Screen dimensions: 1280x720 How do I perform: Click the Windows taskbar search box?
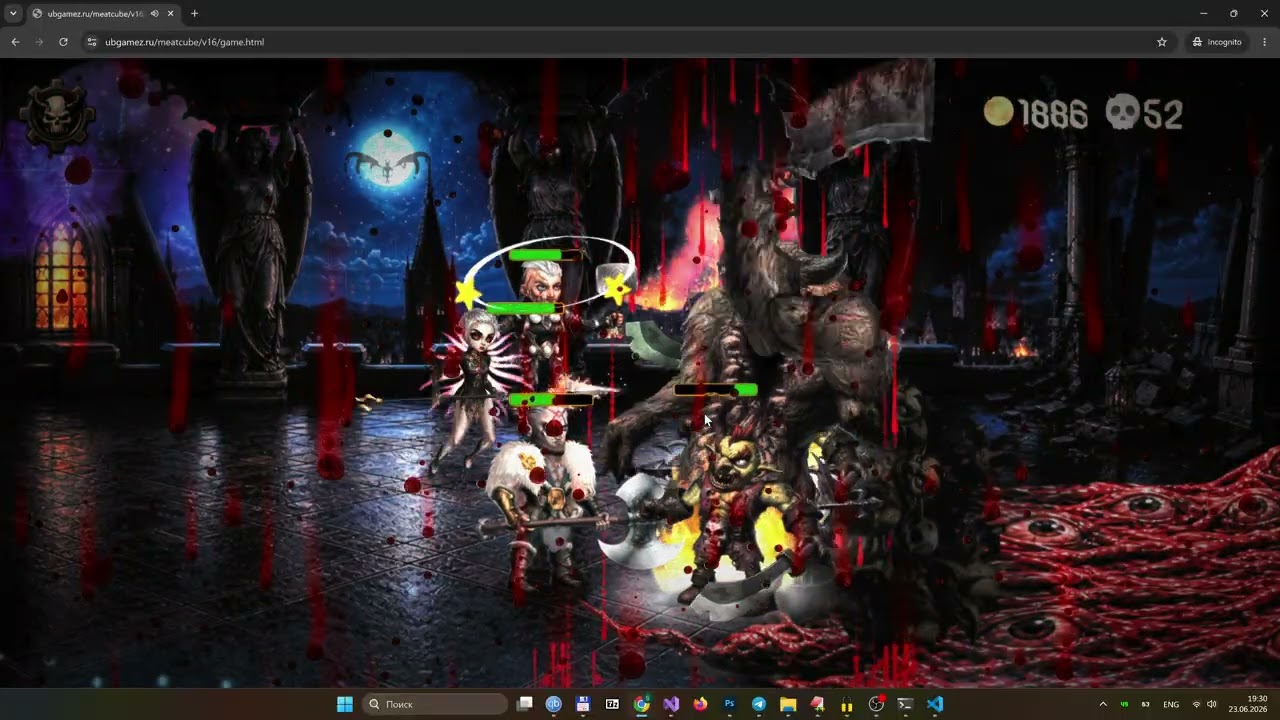point(433,704)
